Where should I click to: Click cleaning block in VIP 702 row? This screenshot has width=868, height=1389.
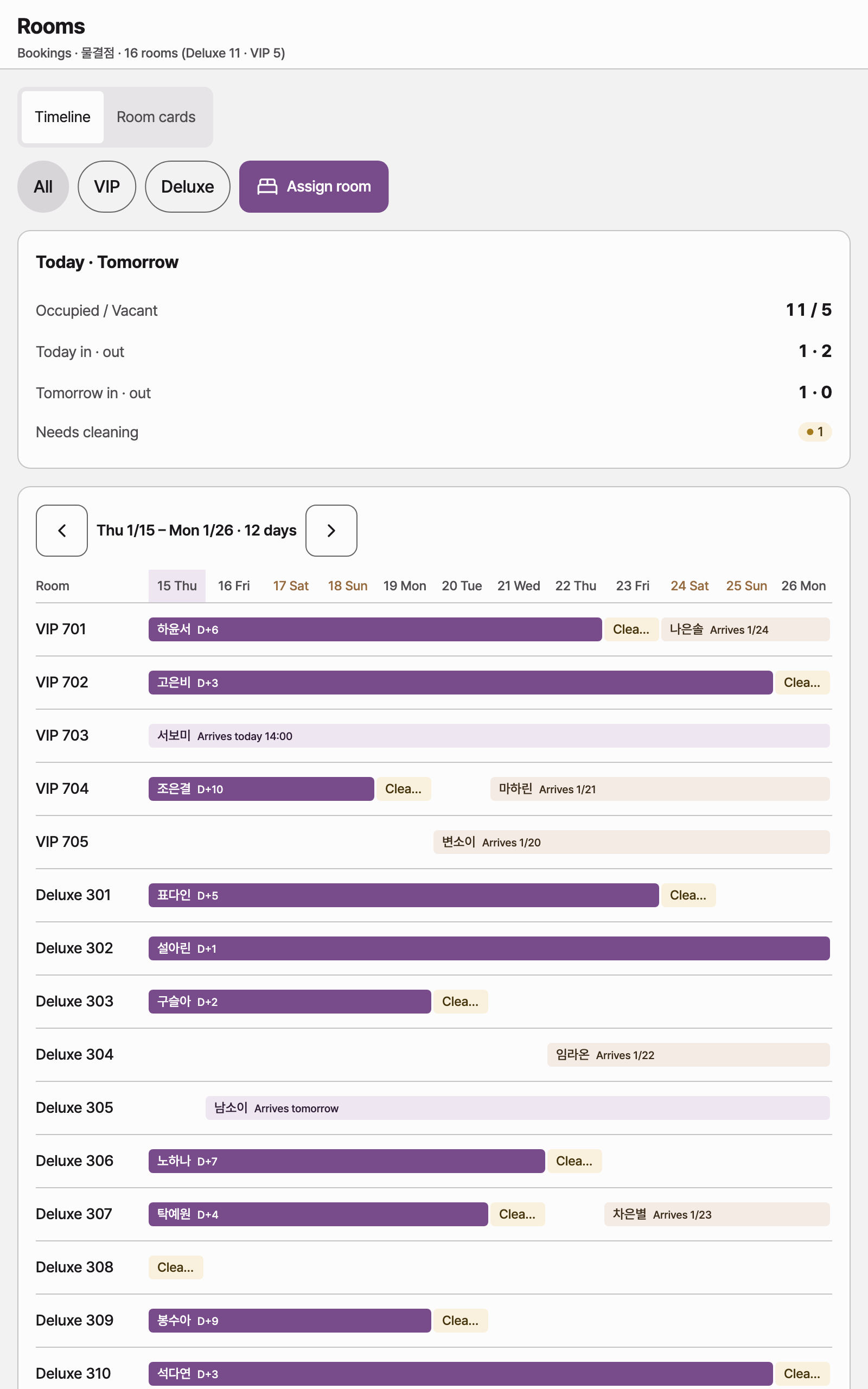point(802,683)
